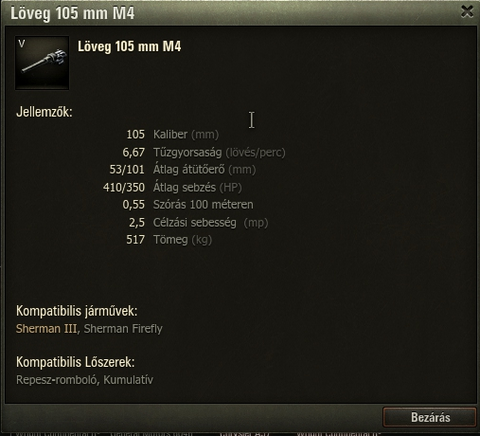Click the Kompatibilis Lőszerek heading

point(75,362)
